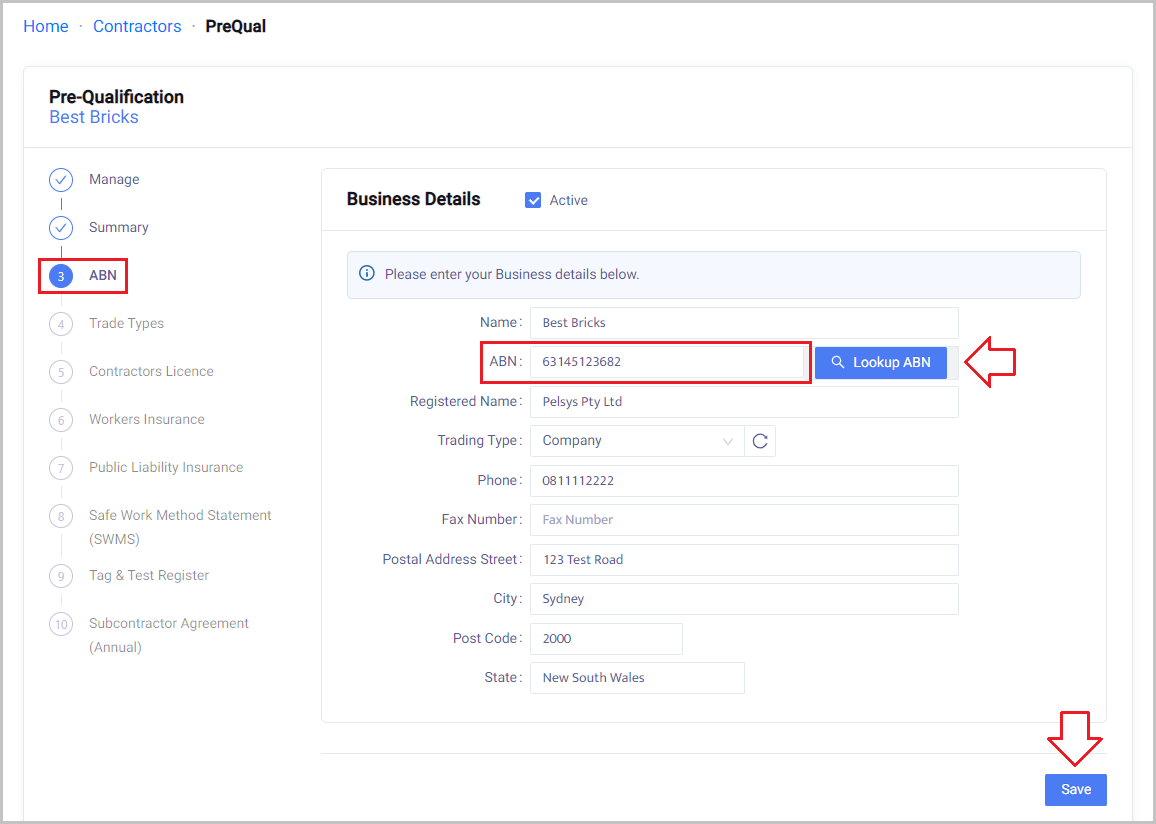Click the Save button
This screenshot has width=1156, height=824.
click(1075, 789)
